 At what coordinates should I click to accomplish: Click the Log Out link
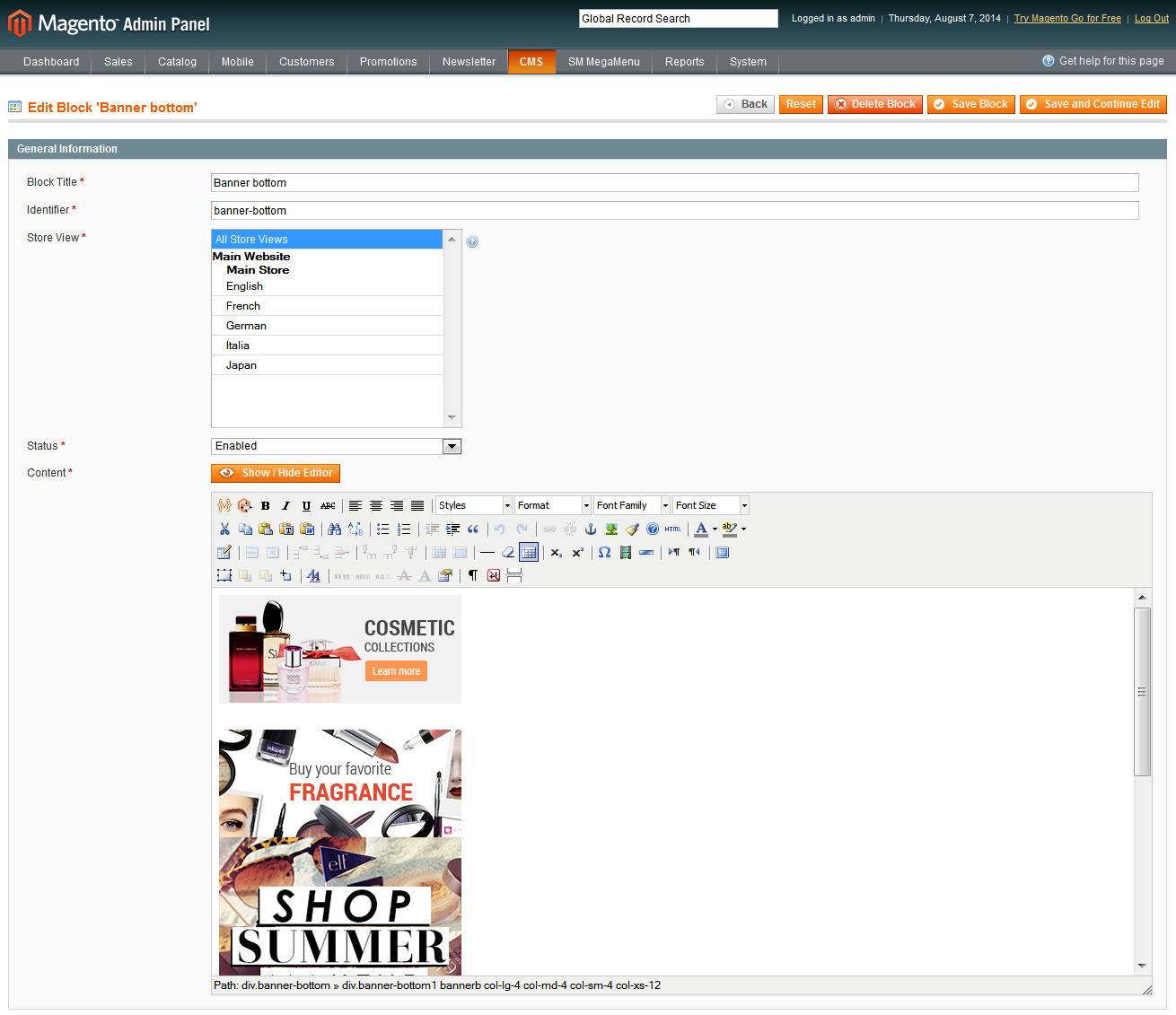click(1152, 18)
